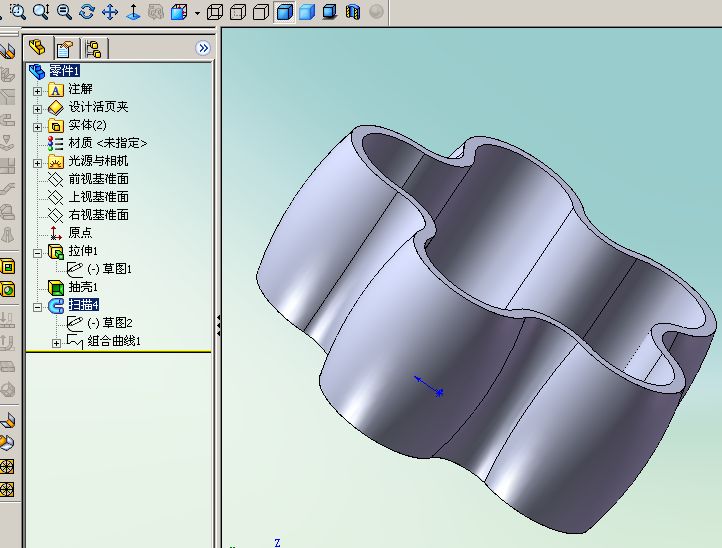Toggle the Section View icon
This screenshot has width=722, height=548.
(x=353, y=12)
